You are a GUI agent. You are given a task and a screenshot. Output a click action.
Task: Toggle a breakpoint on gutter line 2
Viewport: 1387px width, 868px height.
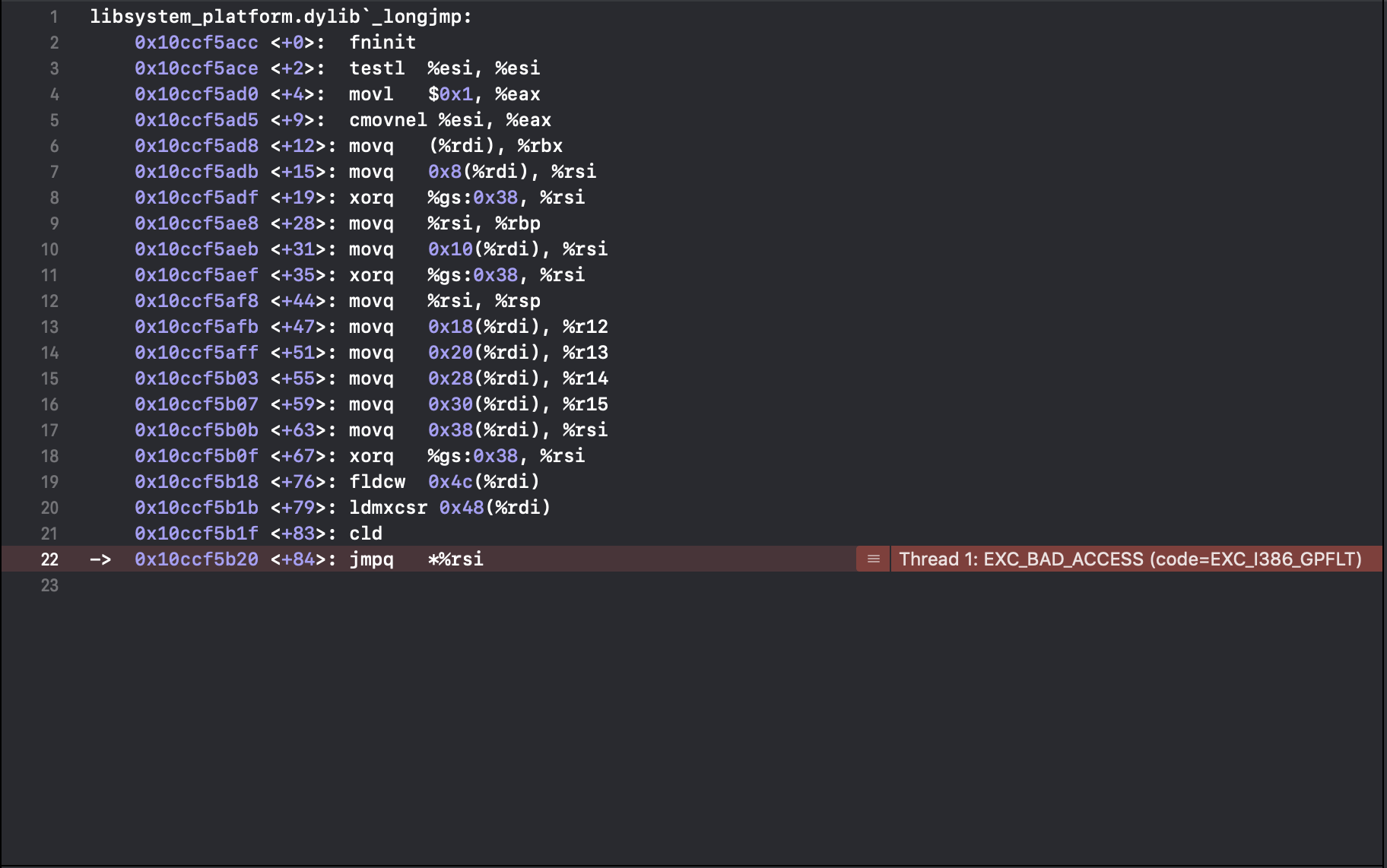coord(49,43)
